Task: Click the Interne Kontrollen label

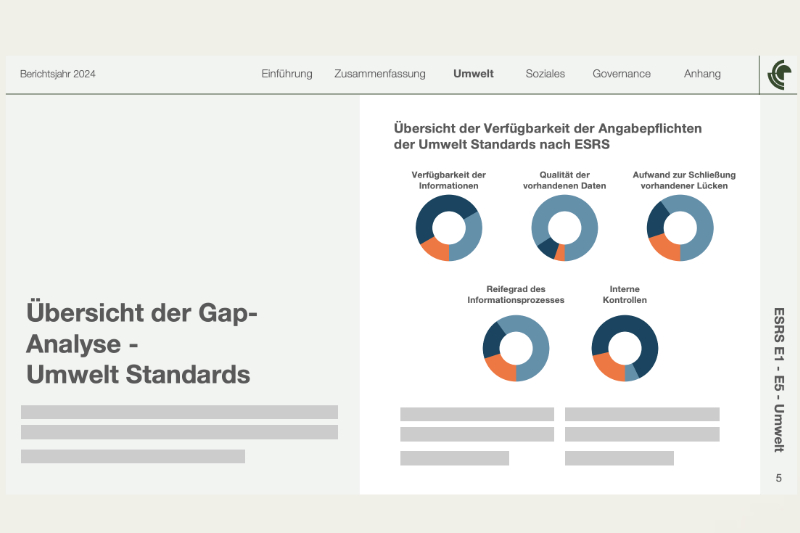Action: click(x=624, y=294)
